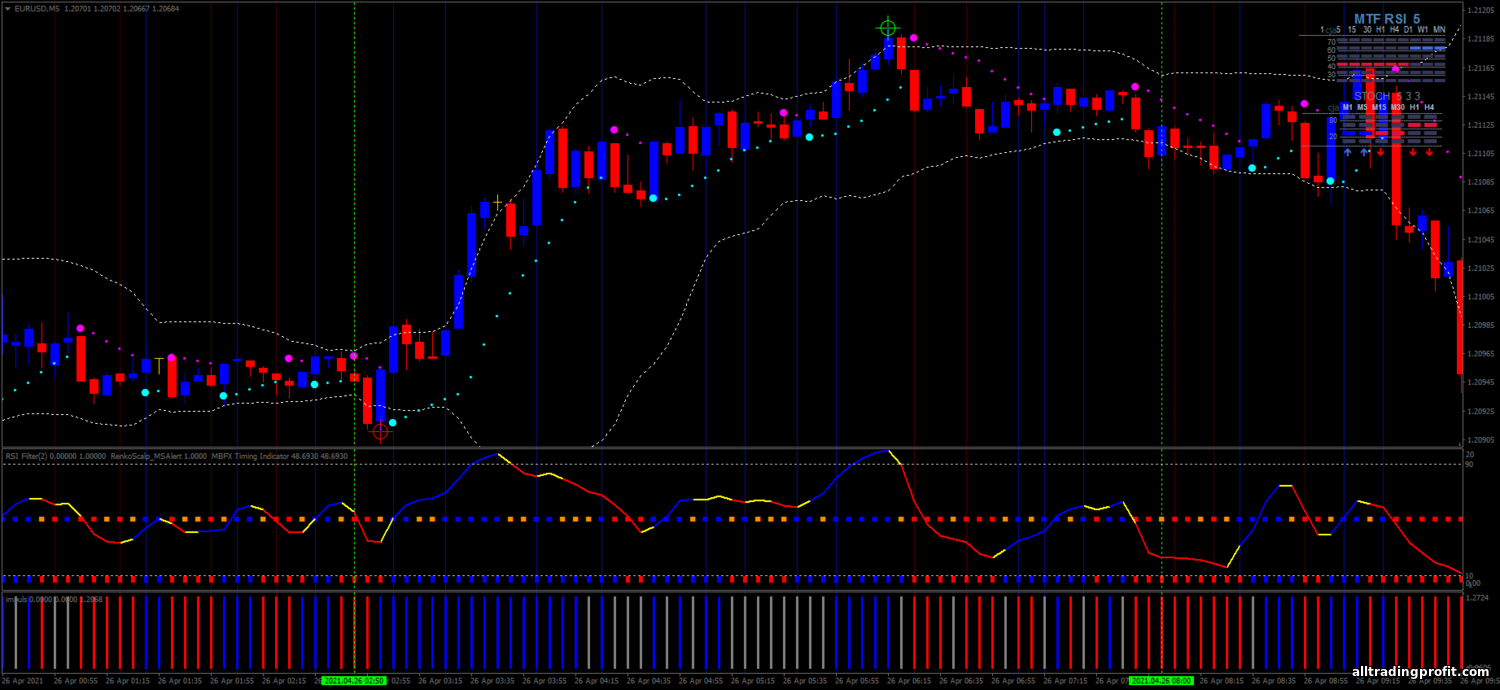Open the chart menu triangle beside EURUSD,M5
Screen dimensions: 1500x690
(6, 8)
